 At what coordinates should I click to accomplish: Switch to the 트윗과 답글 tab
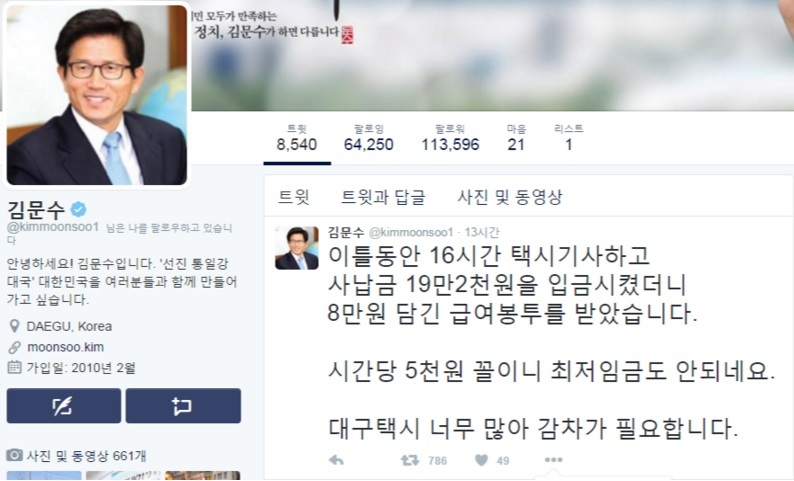383,197
